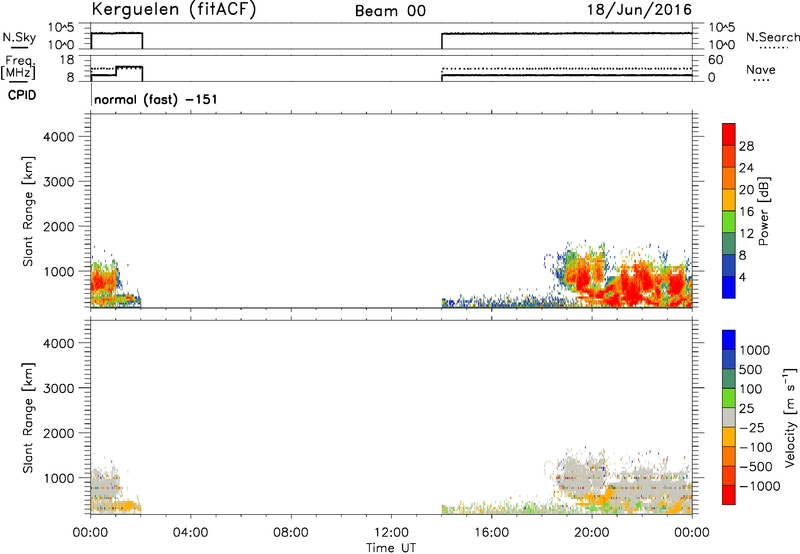The width and height of the screenshot is (800, 554).
Task: Click the "04:00" time tick label
Action: point(191,533)
